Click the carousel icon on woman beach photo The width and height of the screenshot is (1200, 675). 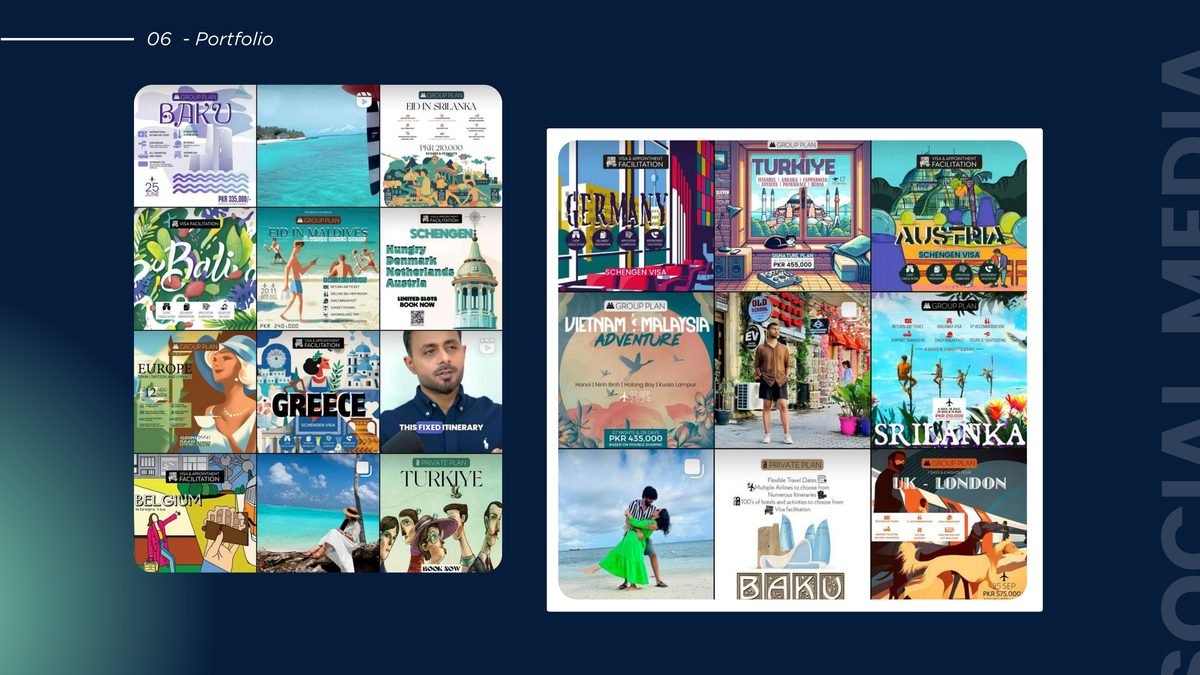365,468
